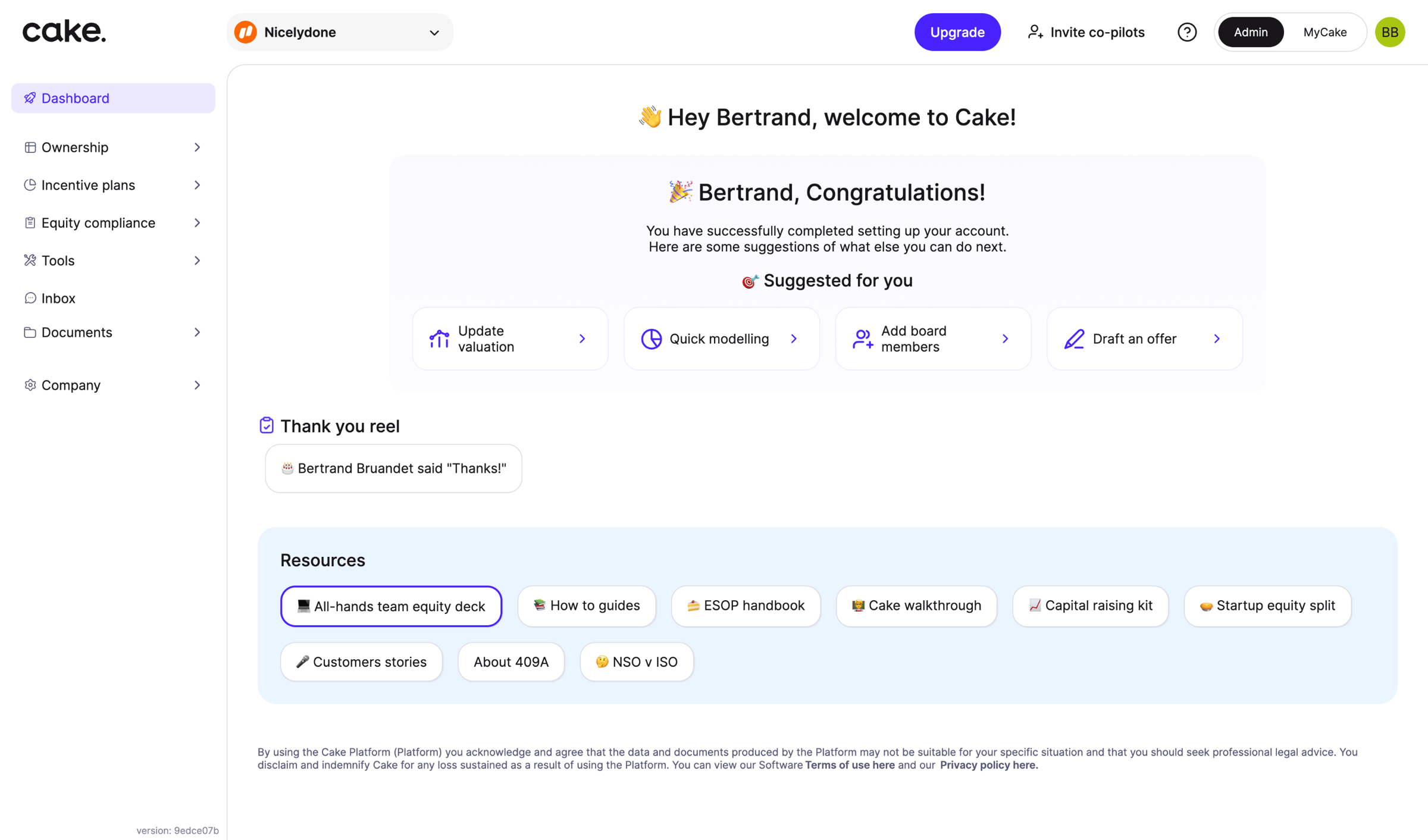
Task: Click the Update valuation arrow chevron
Action: tap(582, 339)
